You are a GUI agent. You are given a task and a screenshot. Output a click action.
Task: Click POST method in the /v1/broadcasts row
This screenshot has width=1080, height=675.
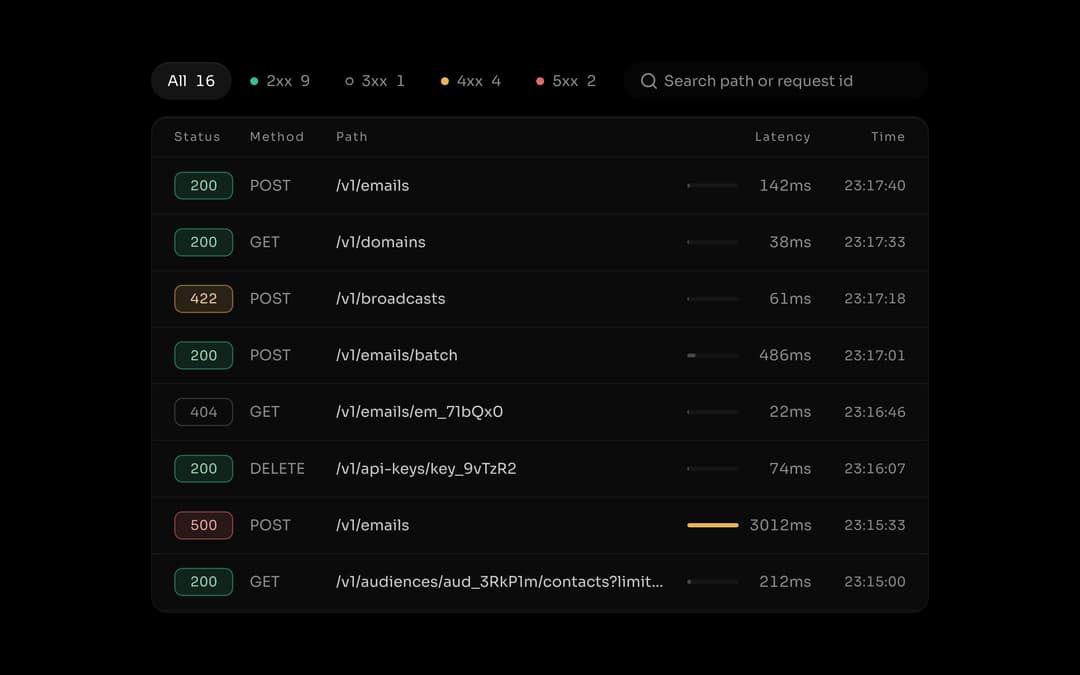coord(270,299)
